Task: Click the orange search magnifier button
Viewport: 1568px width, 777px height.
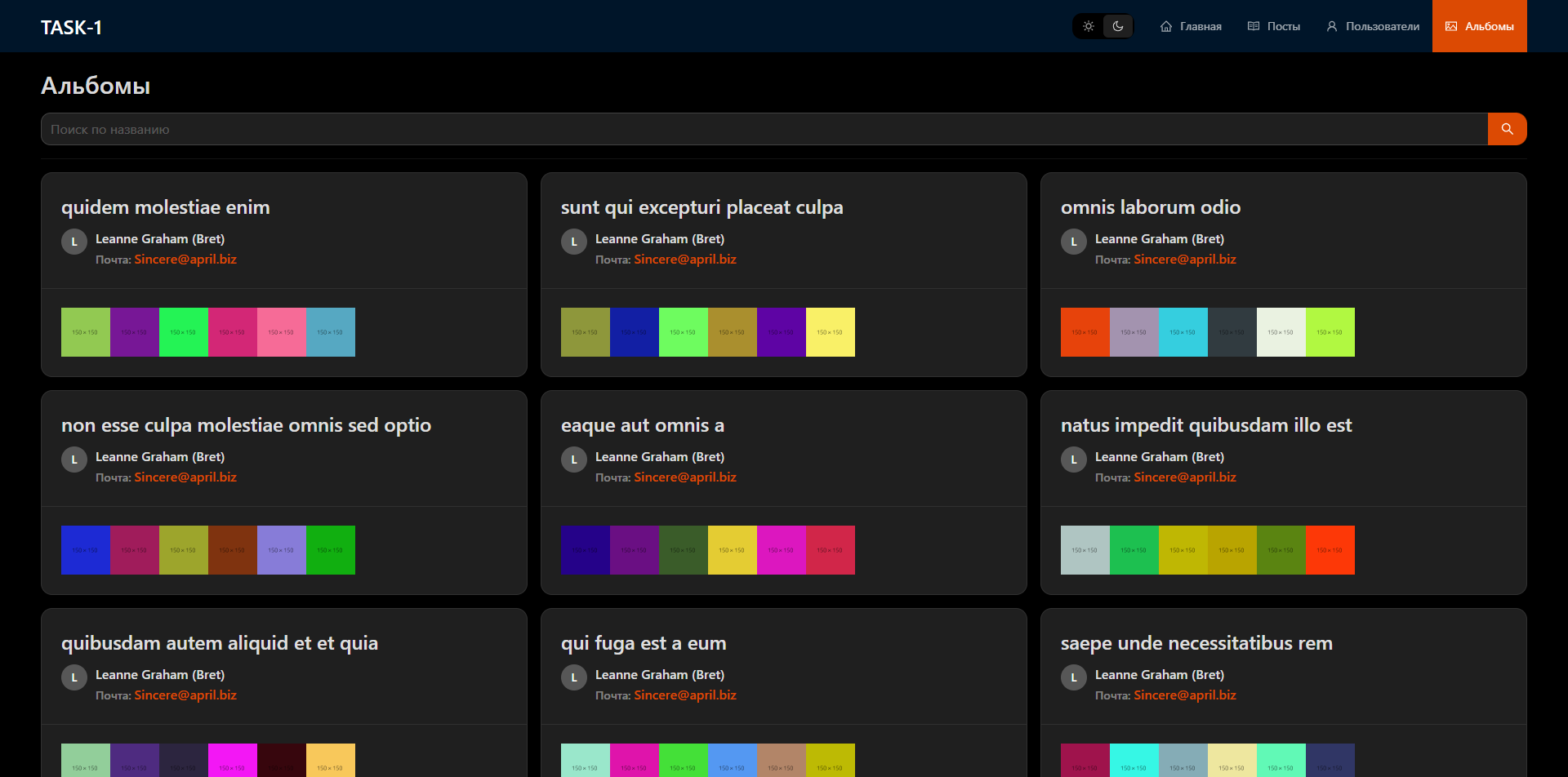Action: click(1507, 129)
